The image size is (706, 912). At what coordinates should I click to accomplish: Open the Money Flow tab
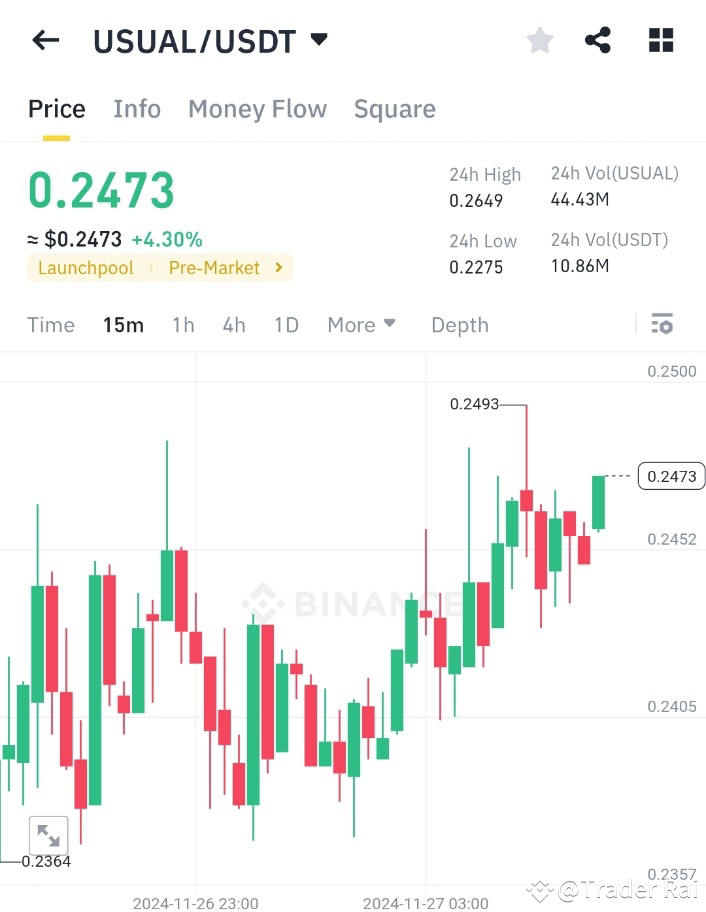257,108
